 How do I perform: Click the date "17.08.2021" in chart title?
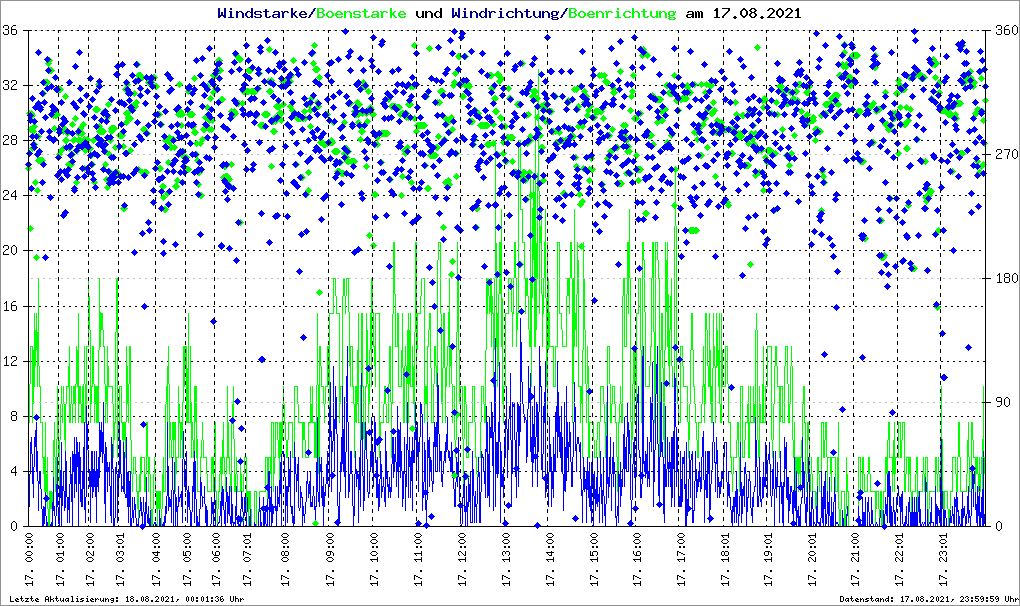(757, 13)
